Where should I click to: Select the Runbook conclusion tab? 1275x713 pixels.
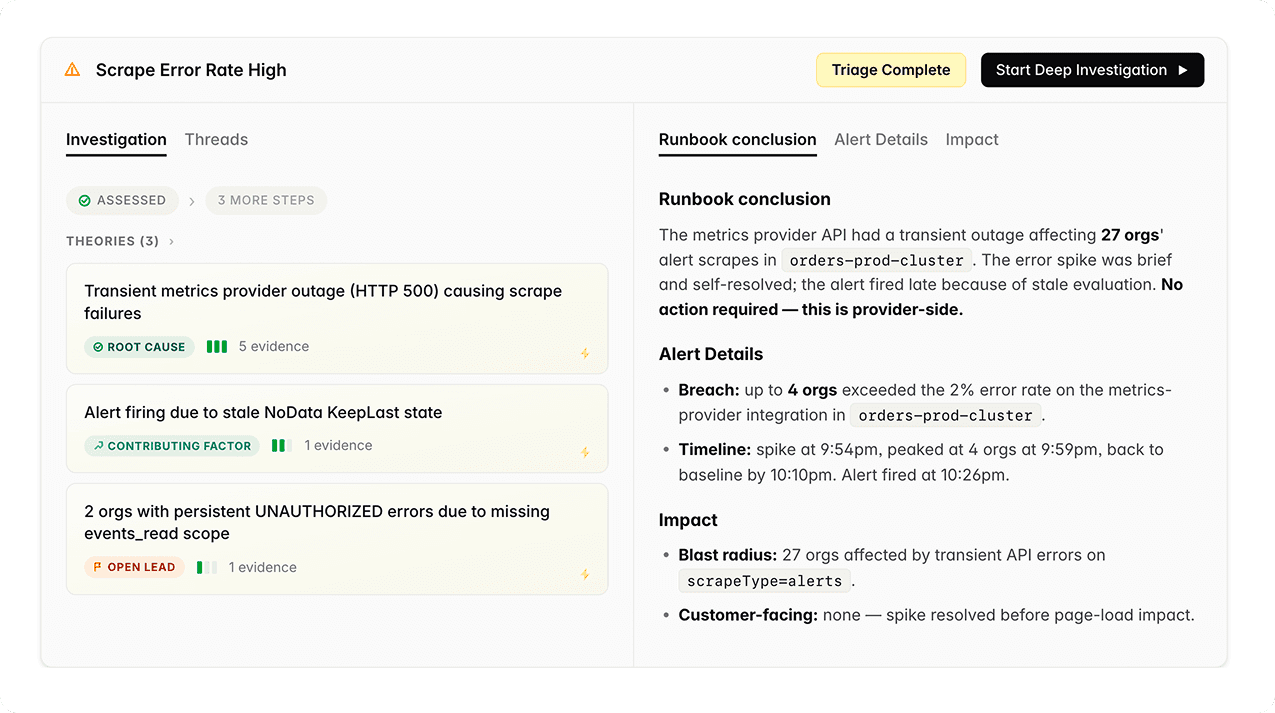738,140
